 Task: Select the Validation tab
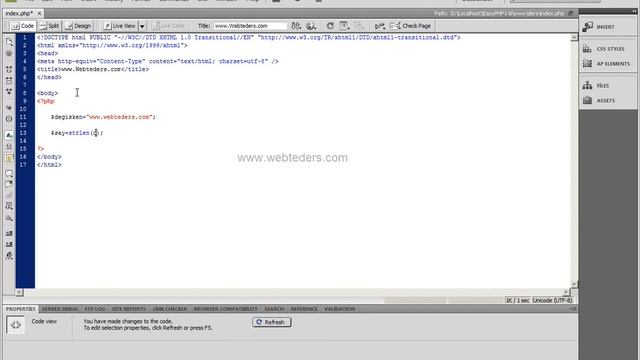pos(340,309)
